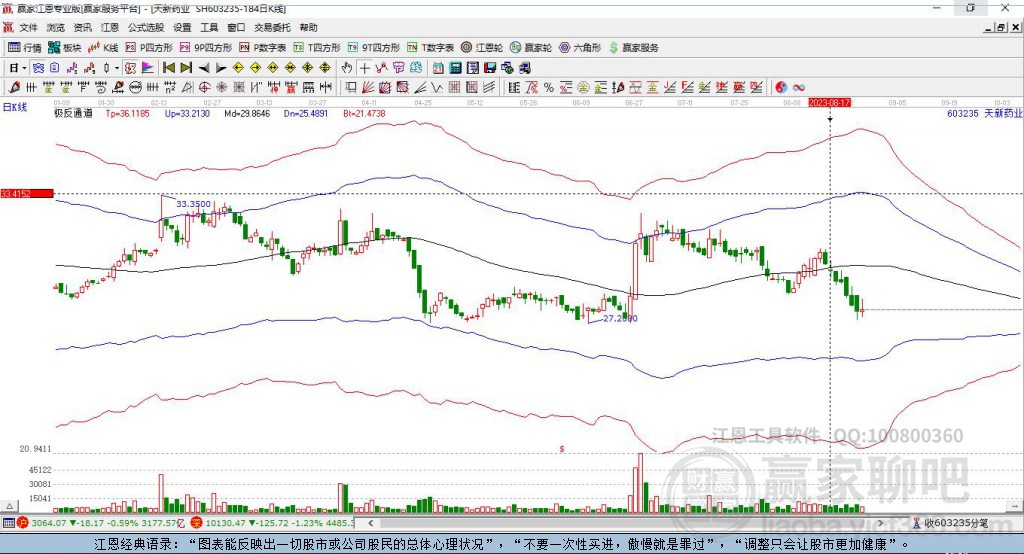Switch to the K线 chart view
The width and height of the screenshot is (1024, 554).
coord(103,48)
